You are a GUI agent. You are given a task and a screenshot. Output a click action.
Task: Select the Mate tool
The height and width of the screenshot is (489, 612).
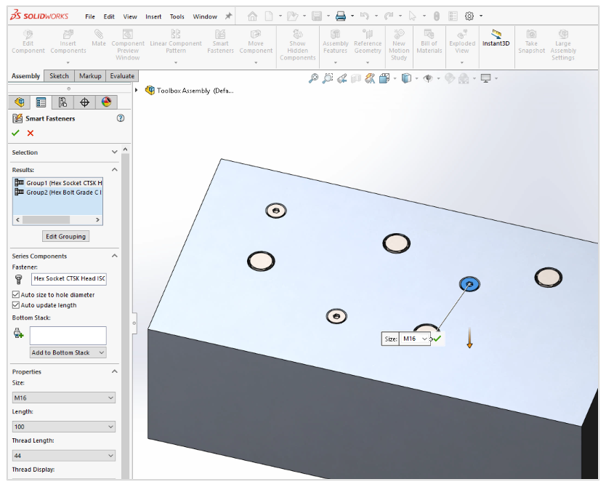[x=98, y=38]
